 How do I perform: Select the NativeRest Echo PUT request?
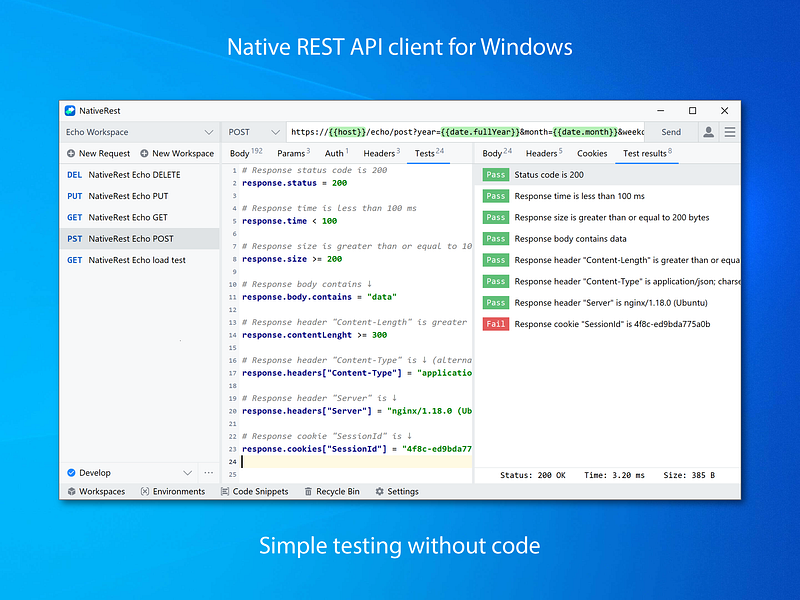(x=140, y=196)
